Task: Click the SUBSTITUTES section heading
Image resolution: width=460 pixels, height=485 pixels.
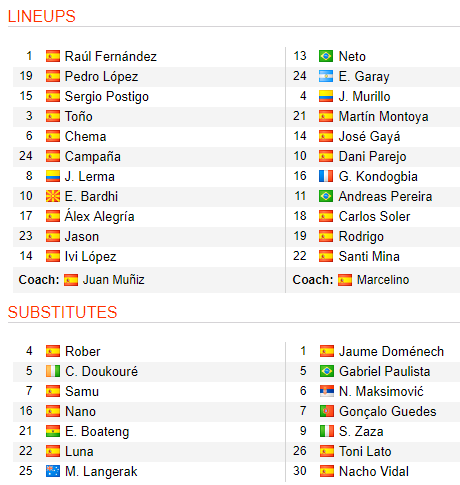Action: pyautogui.click(x=62, y=312)
